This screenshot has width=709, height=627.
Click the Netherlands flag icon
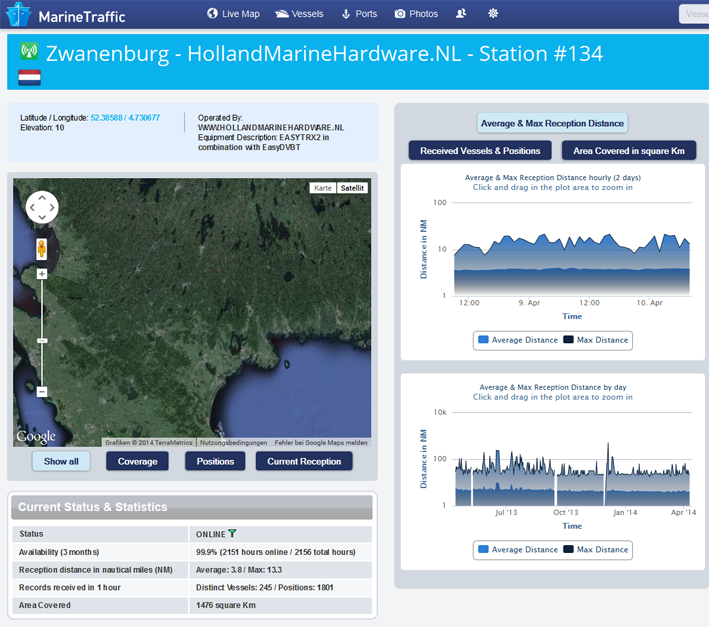click(29, 77)
